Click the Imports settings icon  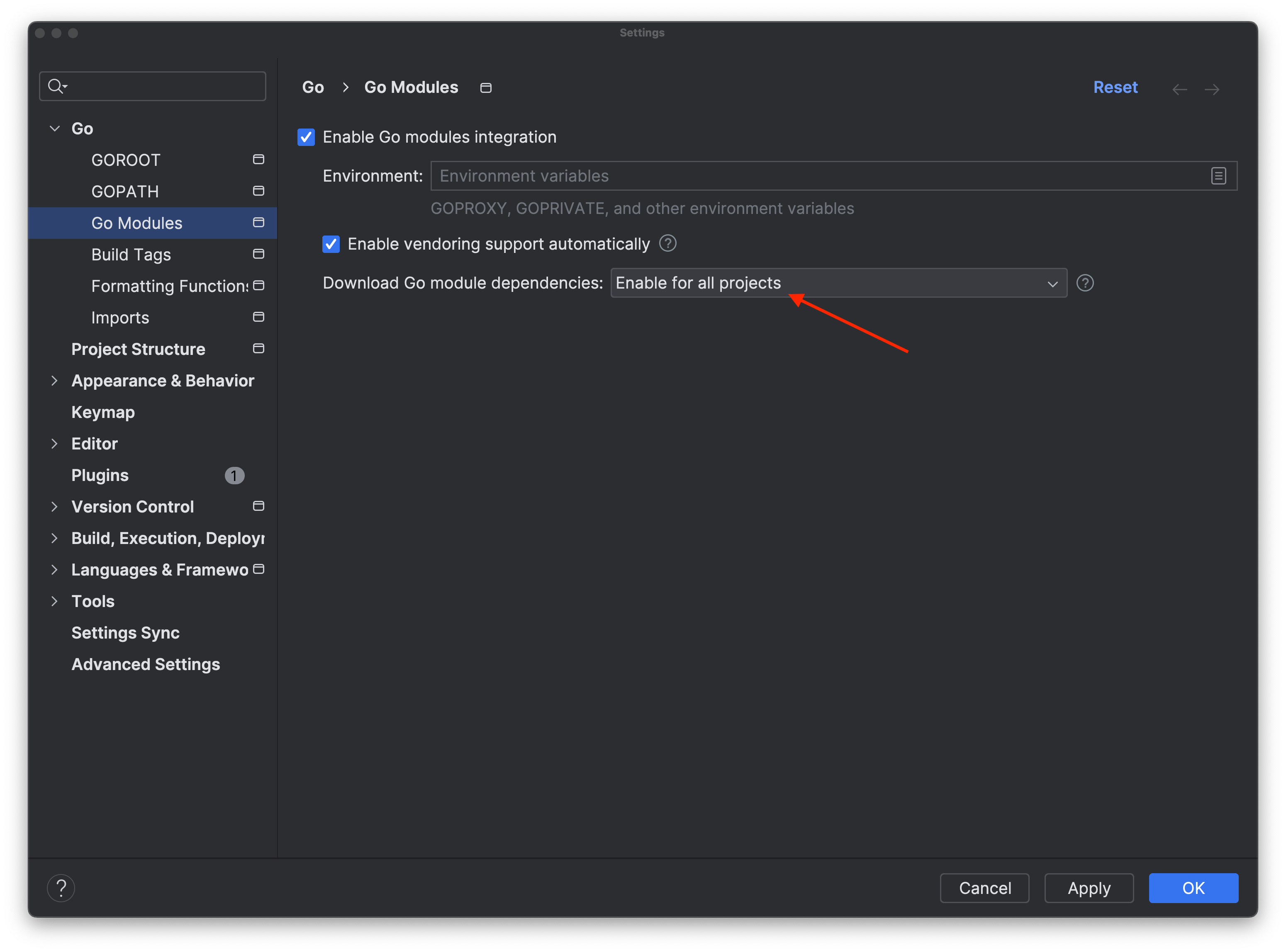[258, 317]
